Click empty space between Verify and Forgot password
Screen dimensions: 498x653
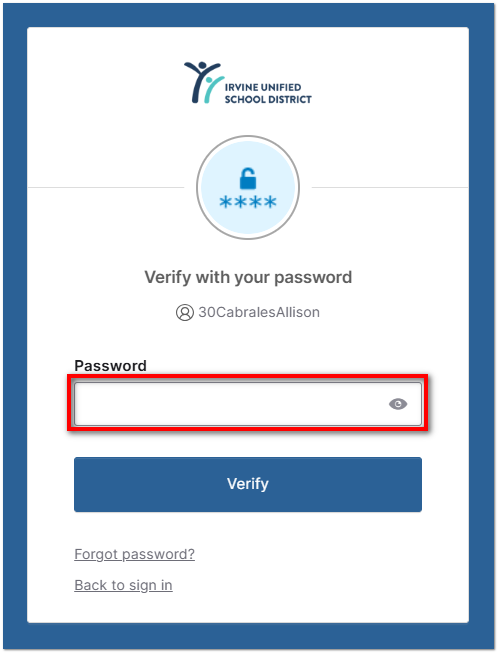pos(248,529)
